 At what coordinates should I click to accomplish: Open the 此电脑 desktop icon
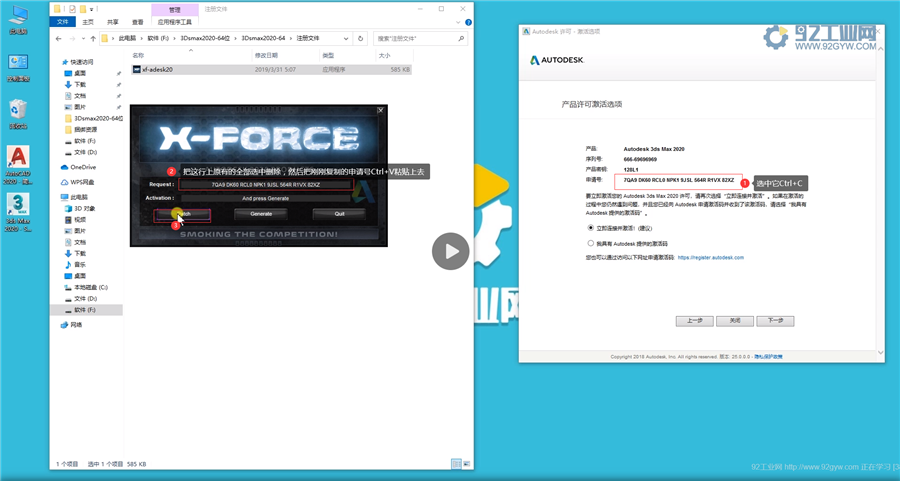18,20
